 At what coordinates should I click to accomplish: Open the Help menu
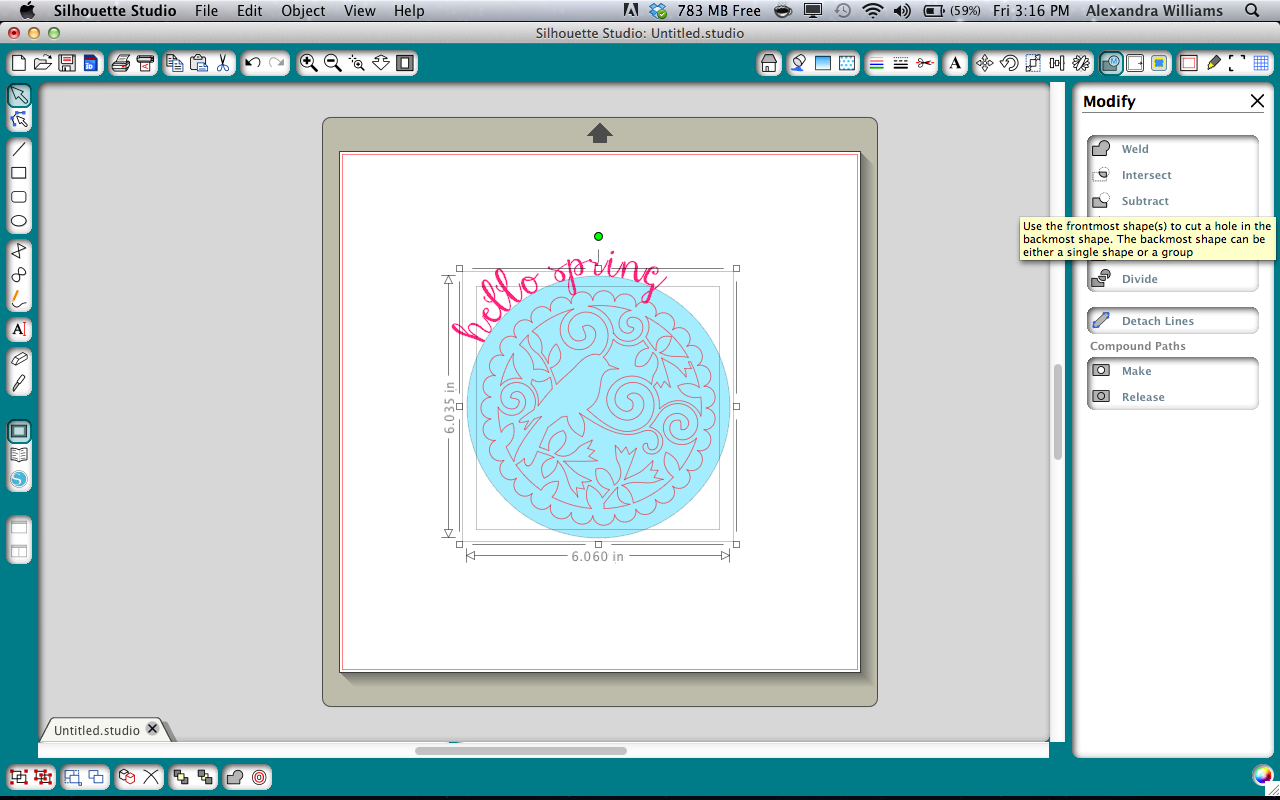(x=409, y=11)
